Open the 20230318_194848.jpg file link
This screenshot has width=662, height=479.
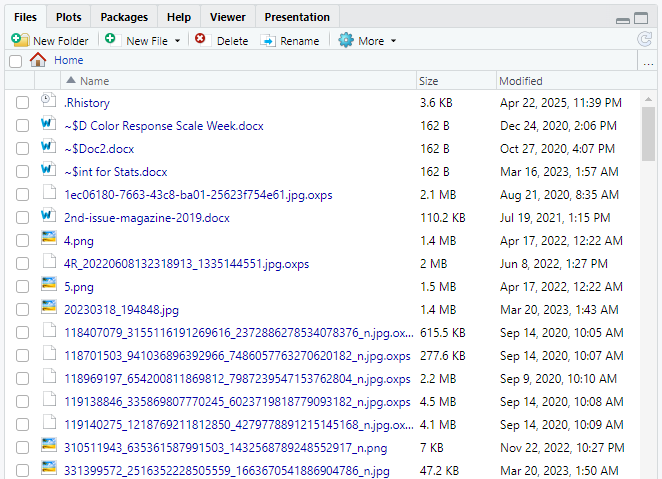(121, 310)
